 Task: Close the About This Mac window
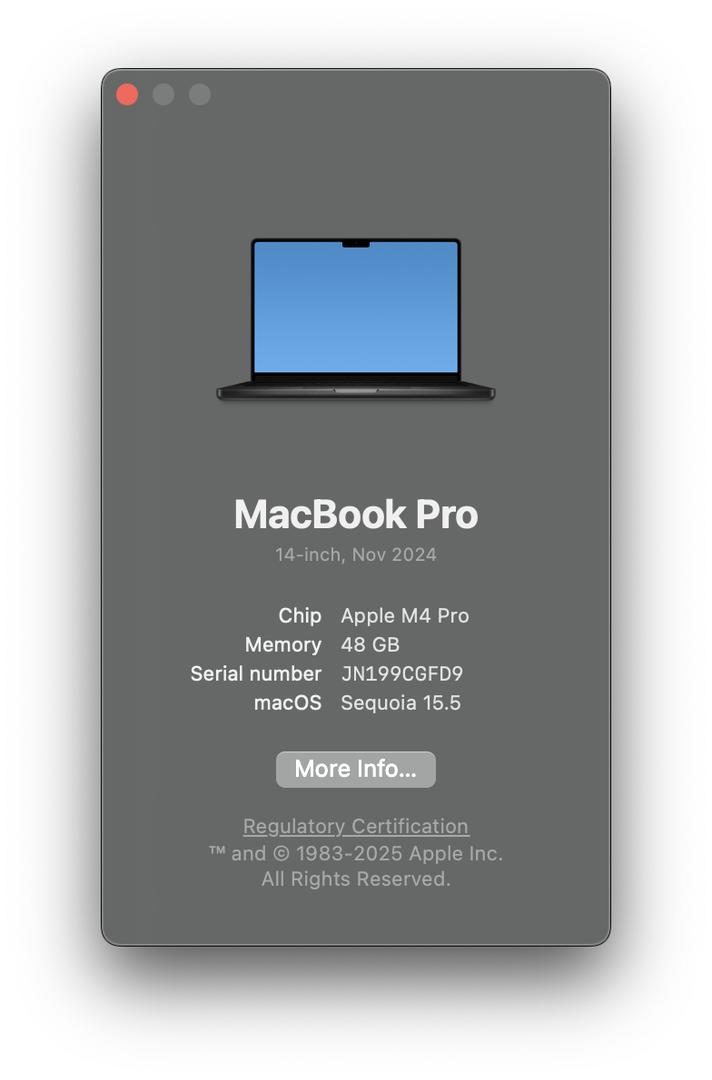(127, 94)
